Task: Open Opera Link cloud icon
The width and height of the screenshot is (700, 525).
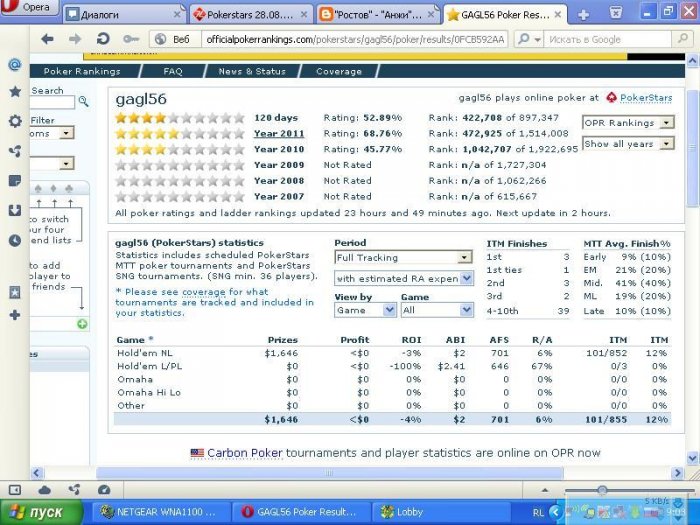Action: [x=44, y=490]
